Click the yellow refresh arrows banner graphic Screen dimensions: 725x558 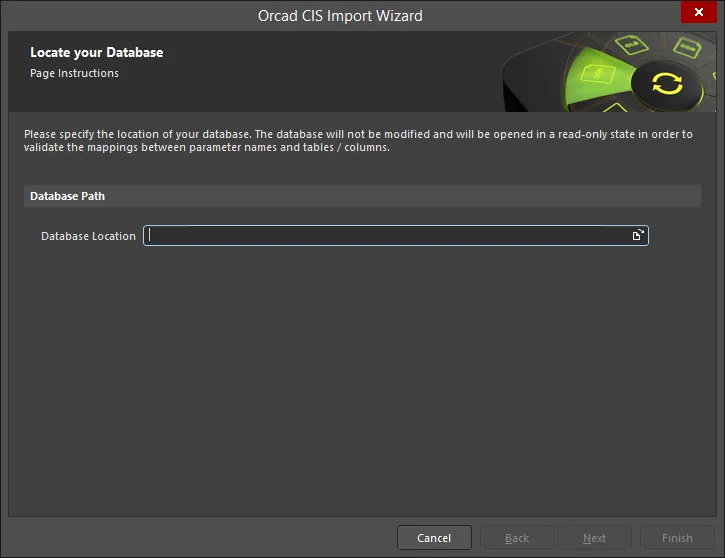point(667,84)
